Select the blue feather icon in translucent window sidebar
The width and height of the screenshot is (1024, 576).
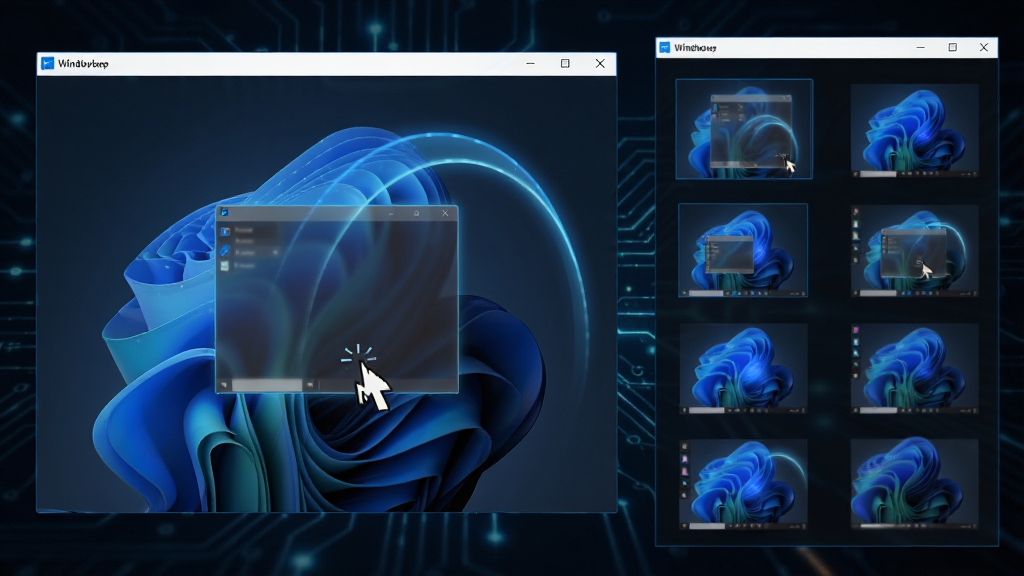point(225,251)
